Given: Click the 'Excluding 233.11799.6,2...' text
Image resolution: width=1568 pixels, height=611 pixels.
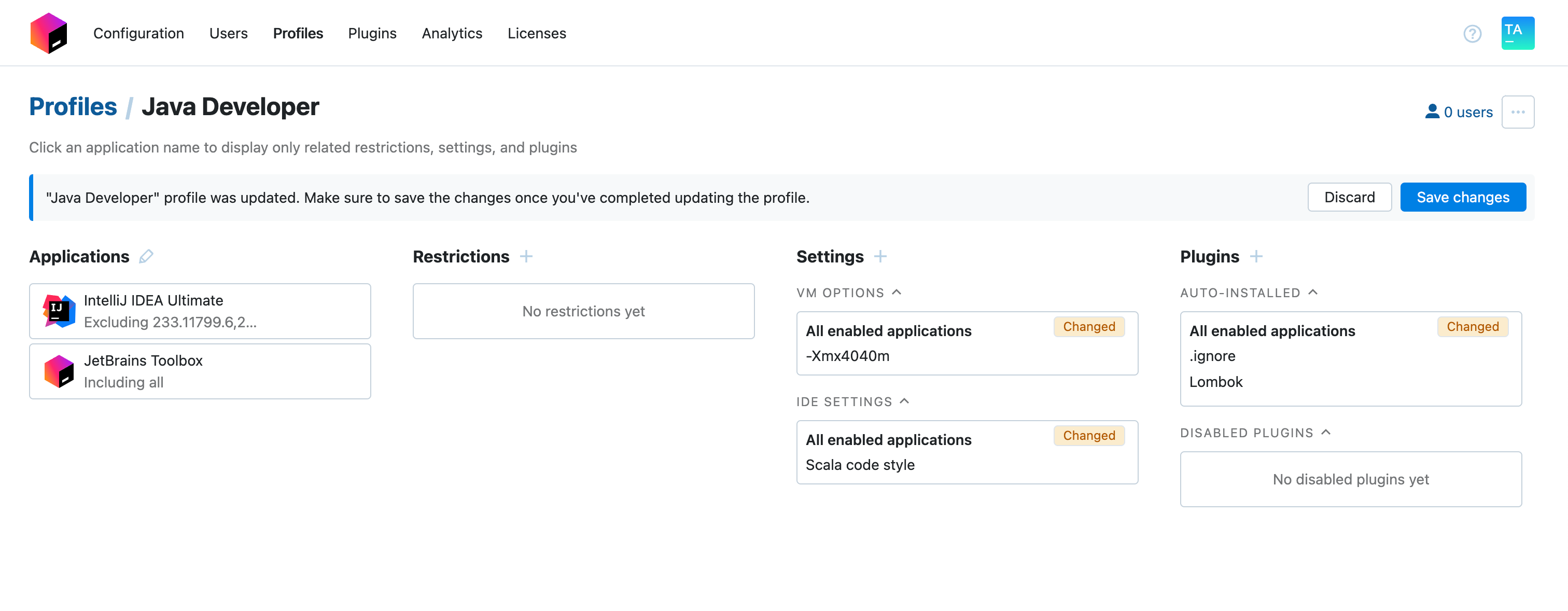Looking at the screenshot, I should coord(170,322).
